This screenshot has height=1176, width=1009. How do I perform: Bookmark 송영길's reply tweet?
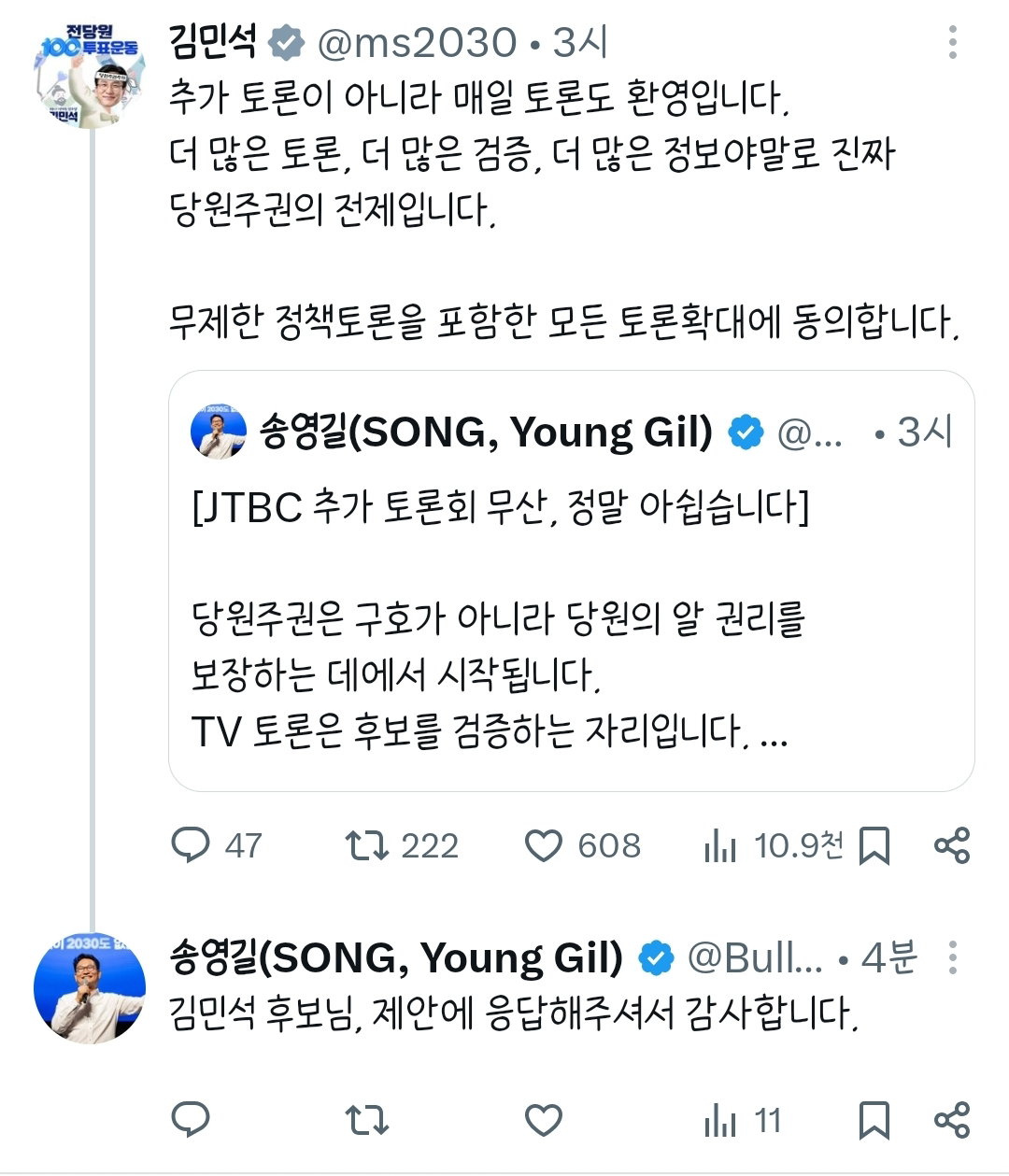pyautogui.click(x=874, y=1120)
